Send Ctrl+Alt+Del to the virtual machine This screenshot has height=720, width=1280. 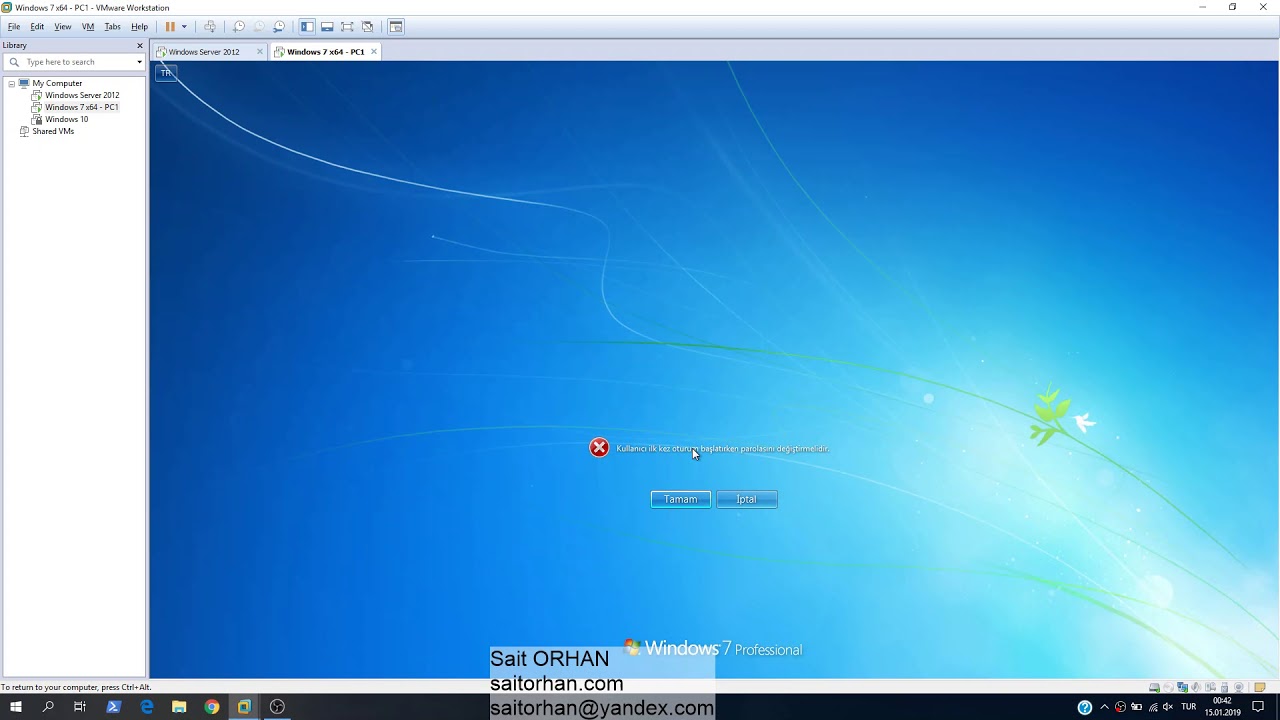tap(209, 27)
